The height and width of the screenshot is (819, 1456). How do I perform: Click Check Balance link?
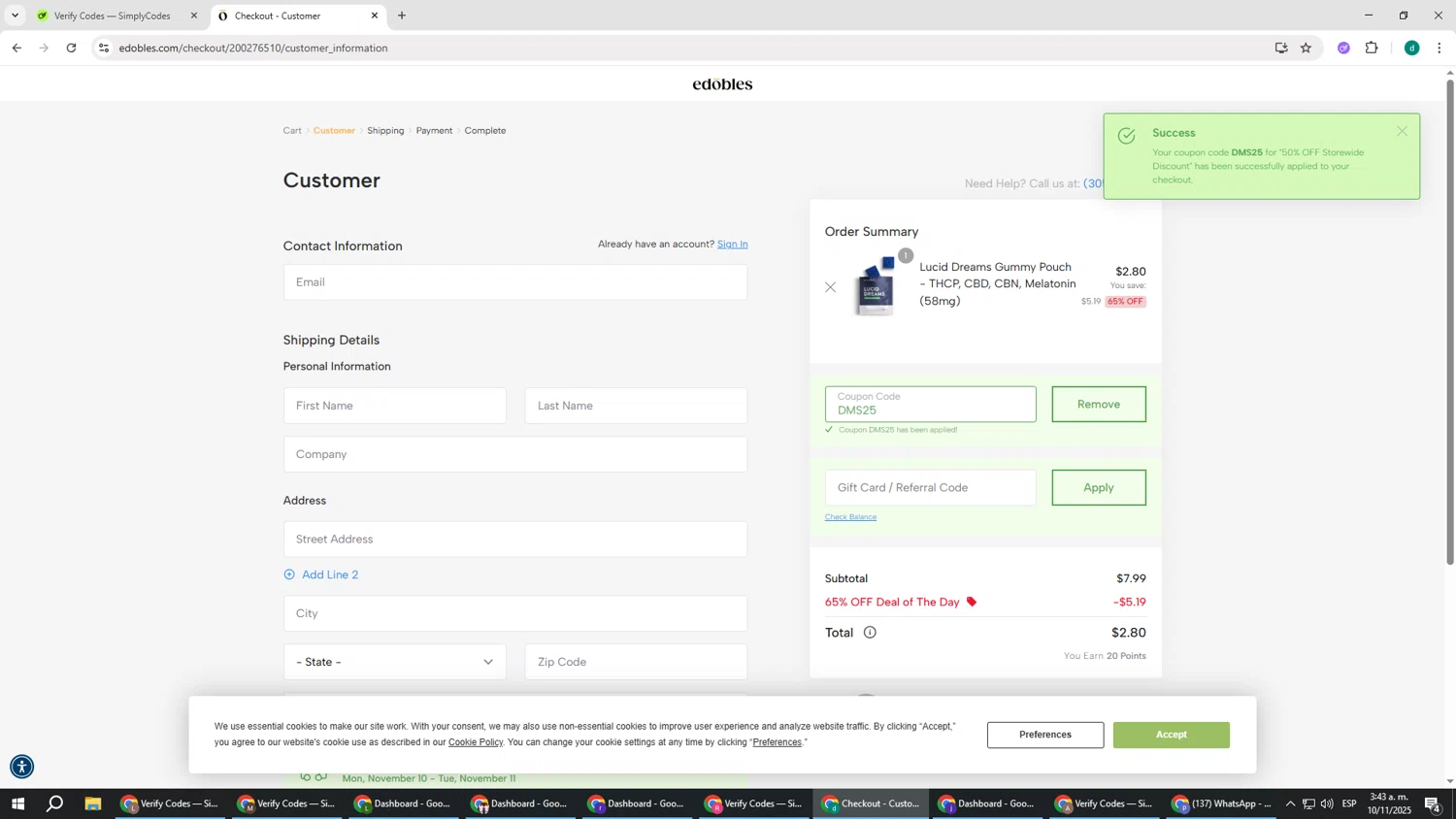coord(850,517)
